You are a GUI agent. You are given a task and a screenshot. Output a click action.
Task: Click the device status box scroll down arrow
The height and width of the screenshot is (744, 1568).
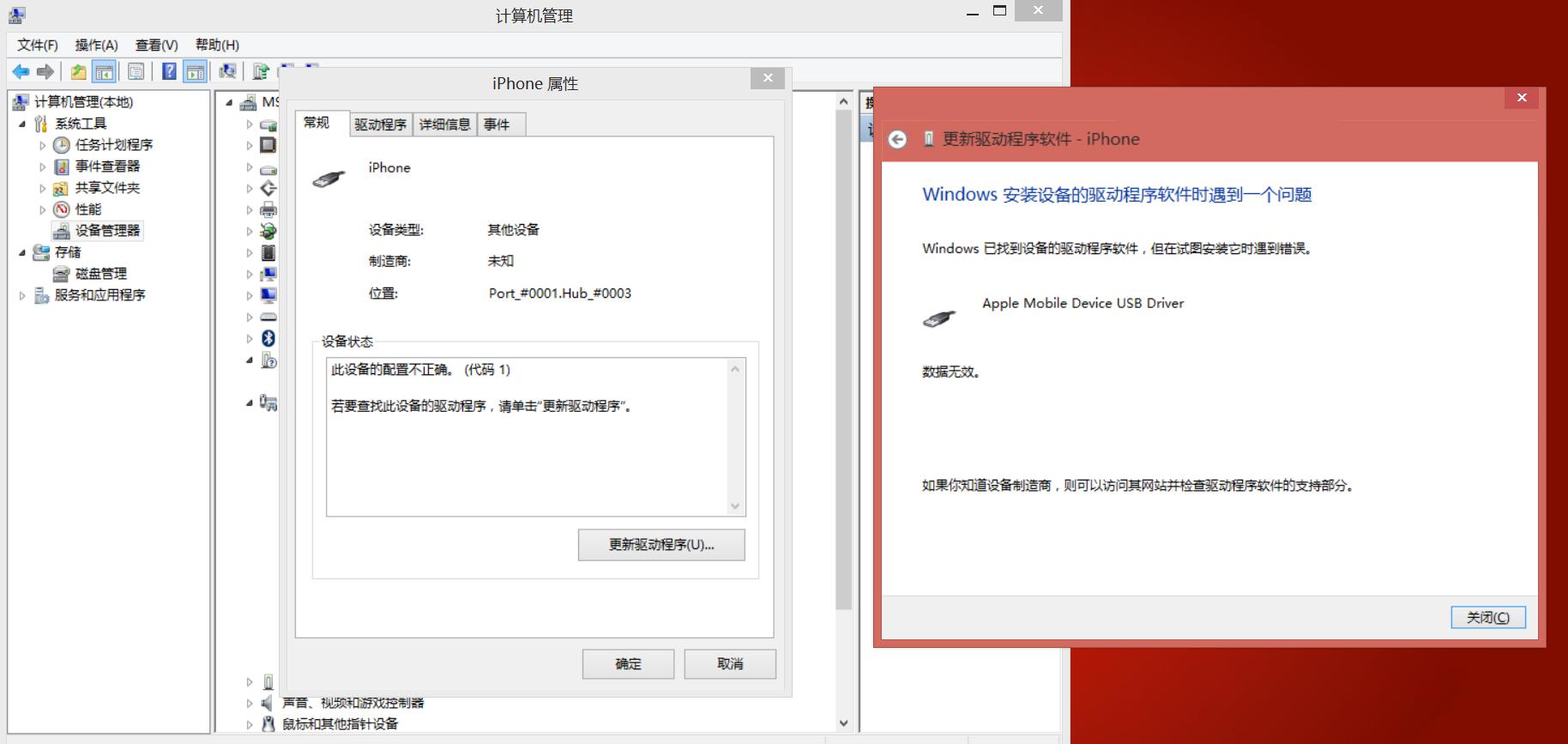tap(735, 506)
